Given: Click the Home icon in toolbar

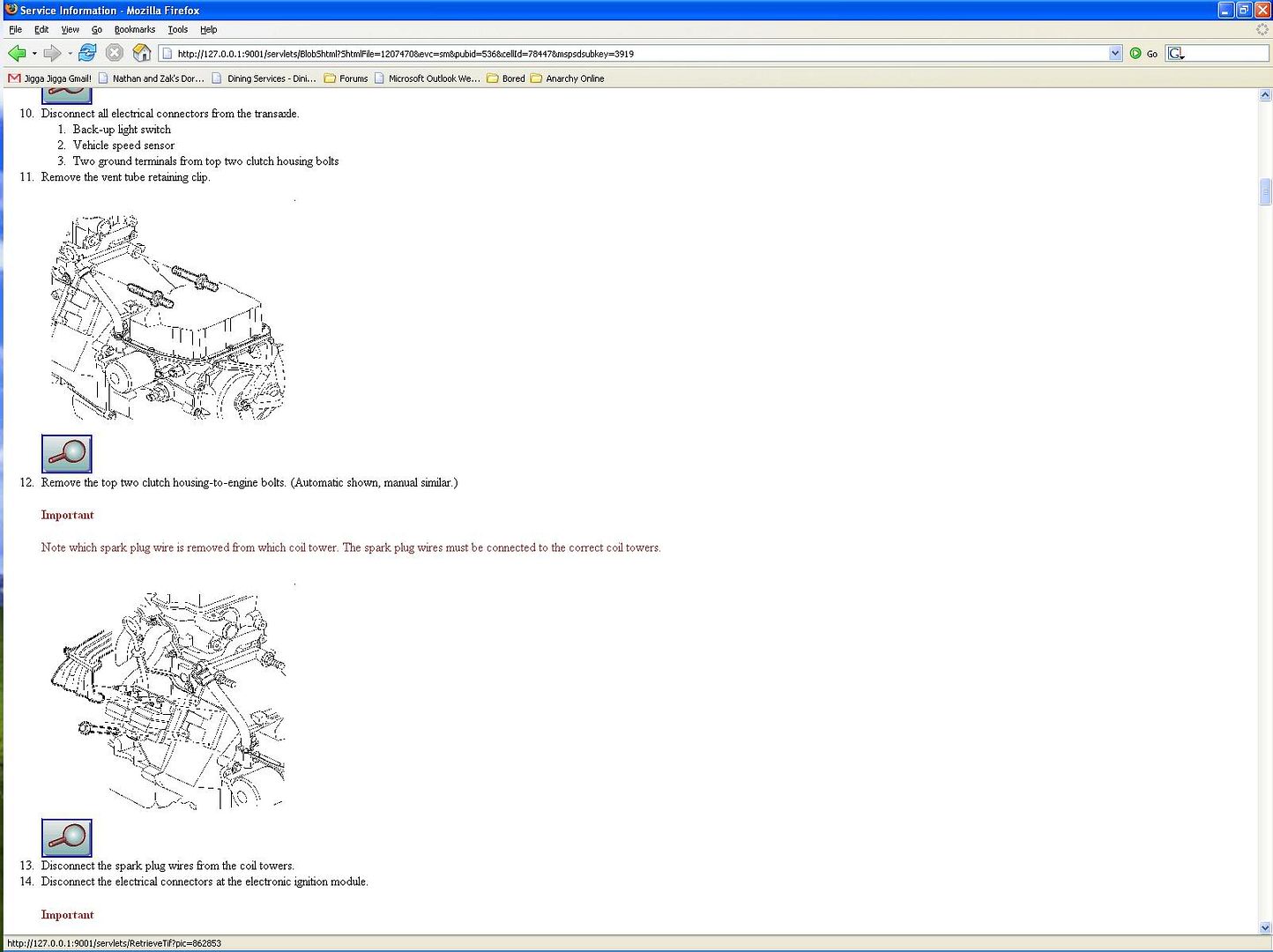Looking at the screenshot, I should click(x=141, y=53).
